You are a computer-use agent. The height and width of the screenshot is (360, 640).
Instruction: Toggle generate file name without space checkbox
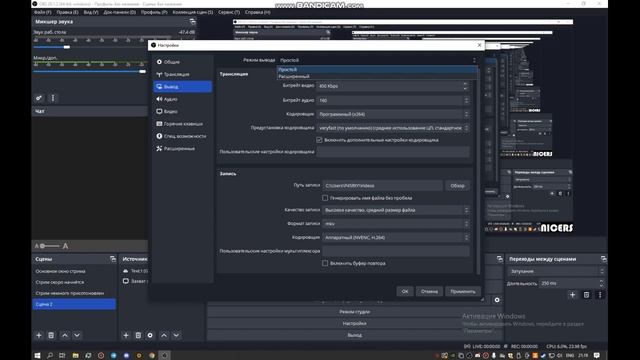click(325, 198)
